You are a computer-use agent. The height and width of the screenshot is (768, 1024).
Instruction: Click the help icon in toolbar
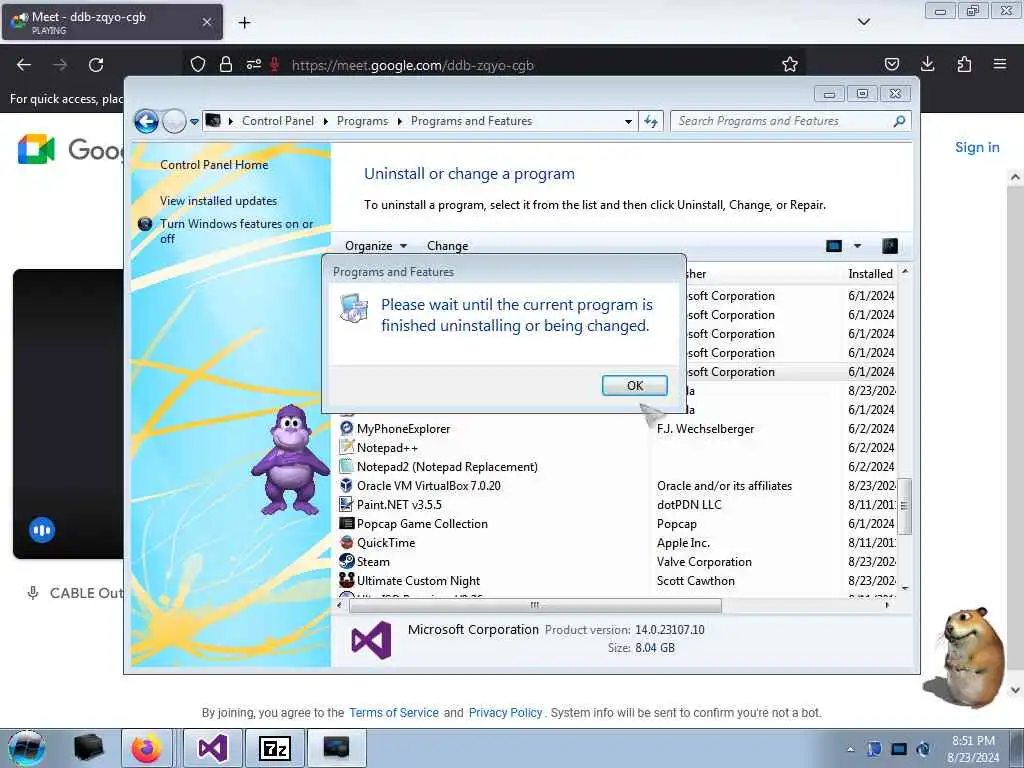pos(889,246)
